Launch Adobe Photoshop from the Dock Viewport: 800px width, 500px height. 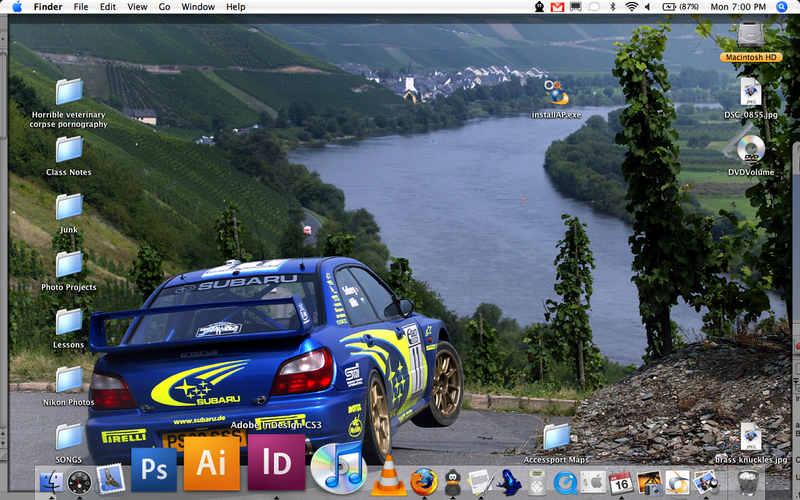(x=154, y=469)
